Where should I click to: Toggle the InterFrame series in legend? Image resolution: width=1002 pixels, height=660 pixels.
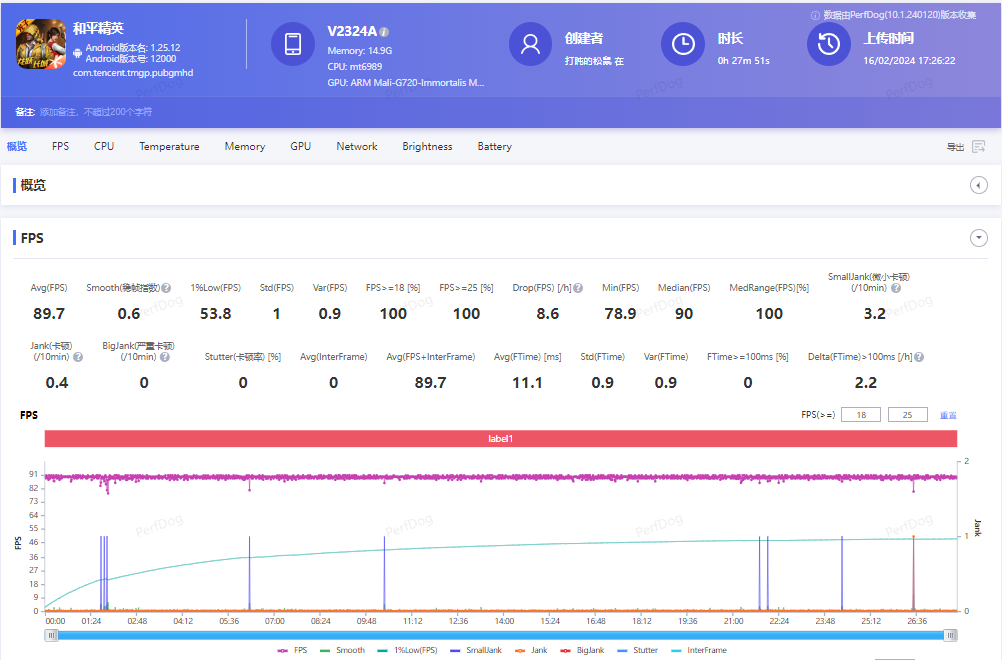tap(700, 650)
